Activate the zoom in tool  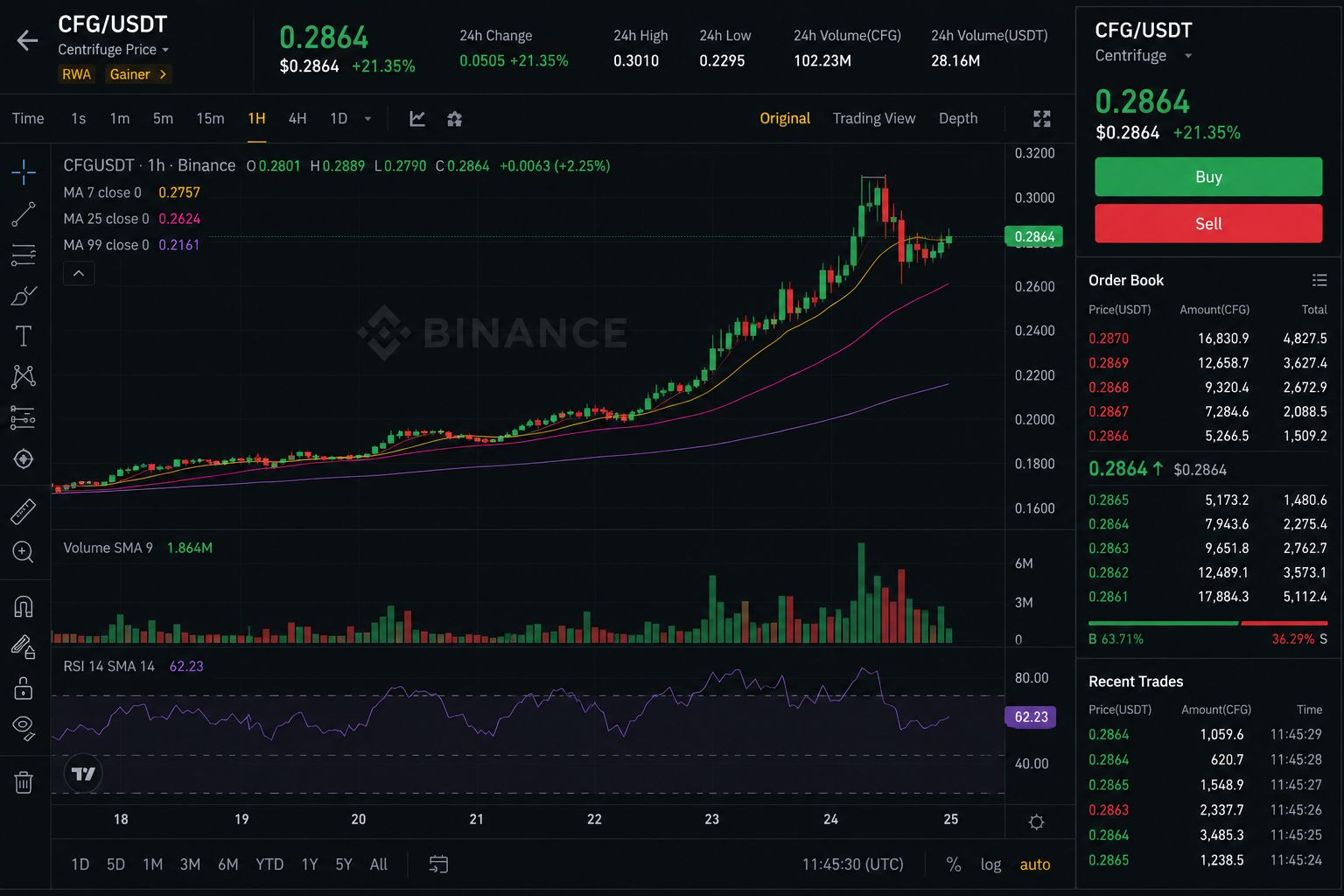coord(24,552)
